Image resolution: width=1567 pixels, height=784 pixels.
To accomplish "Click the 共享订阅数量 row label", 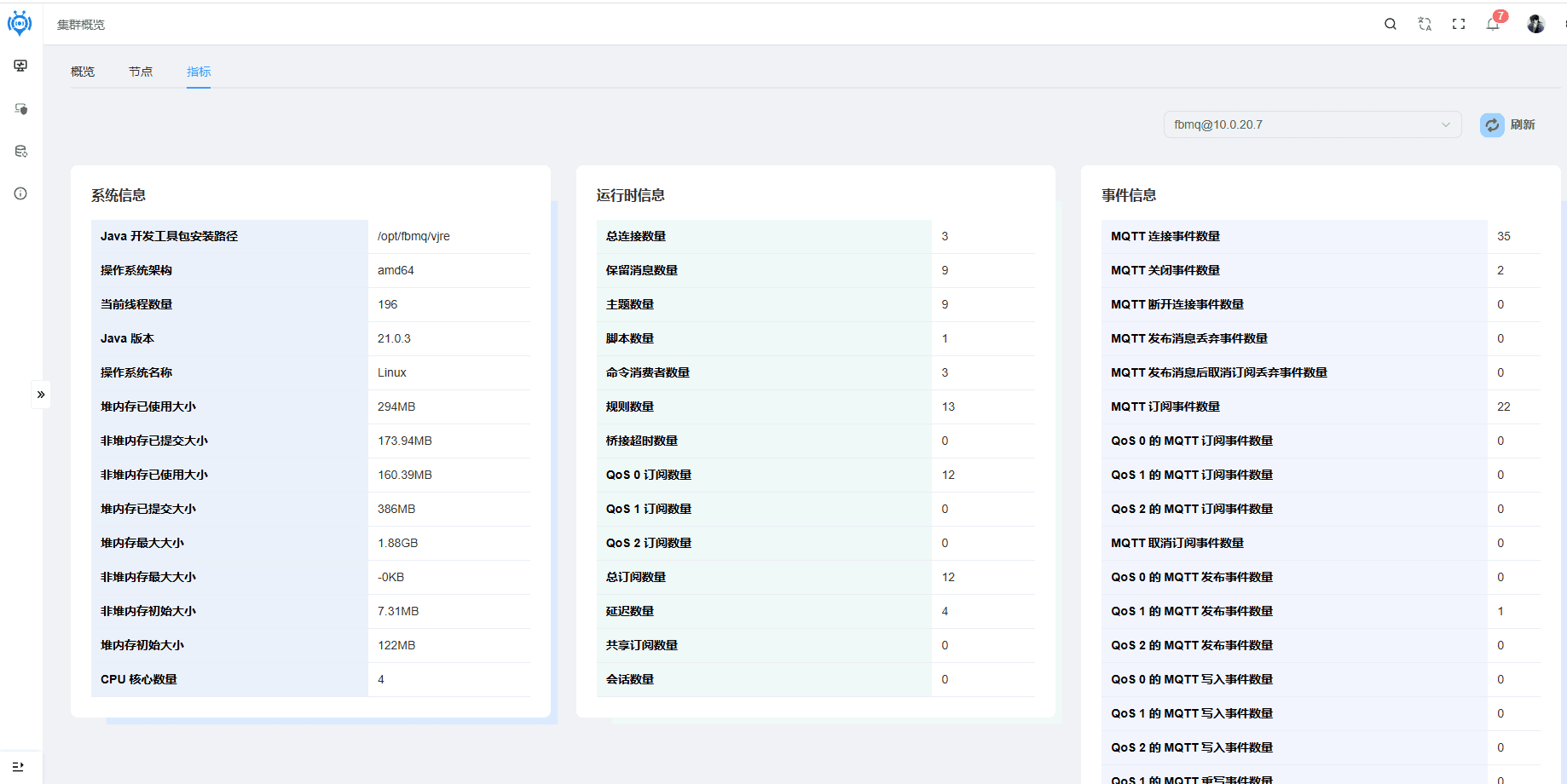I will [642, 645].
